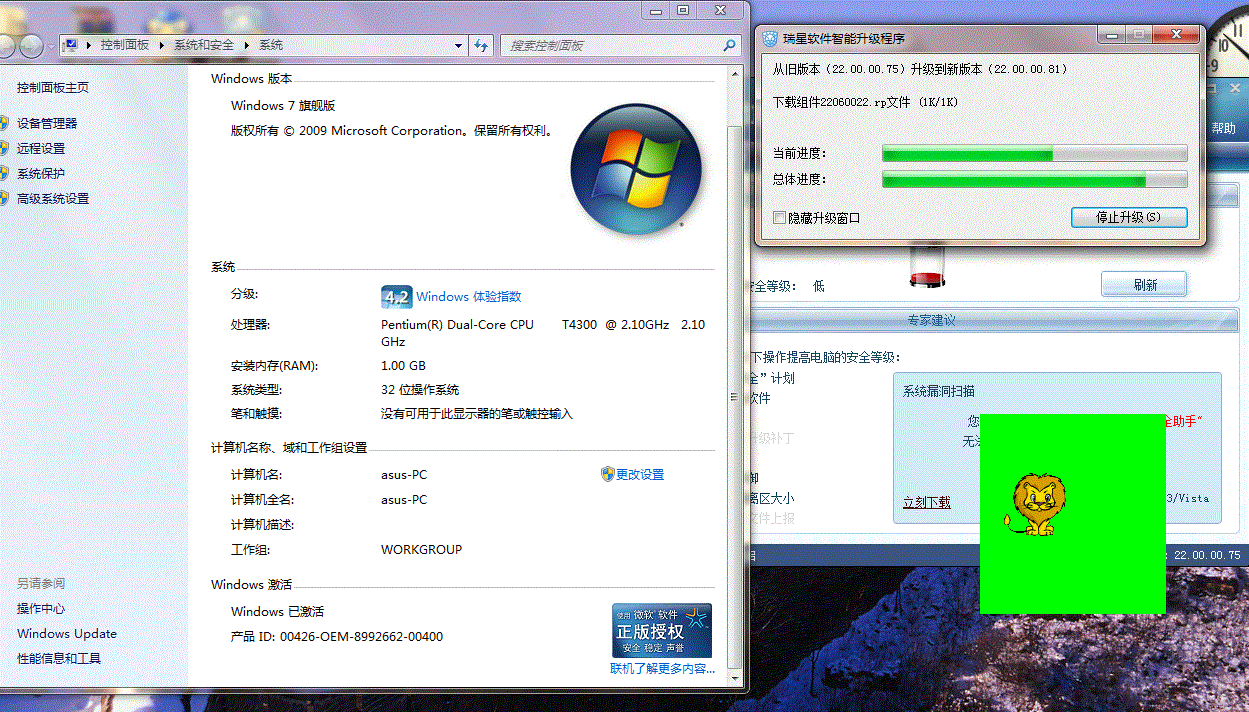Click the computer icon in address bar
The width and height of the screenshot is (1249, 712).
[71, 45]
